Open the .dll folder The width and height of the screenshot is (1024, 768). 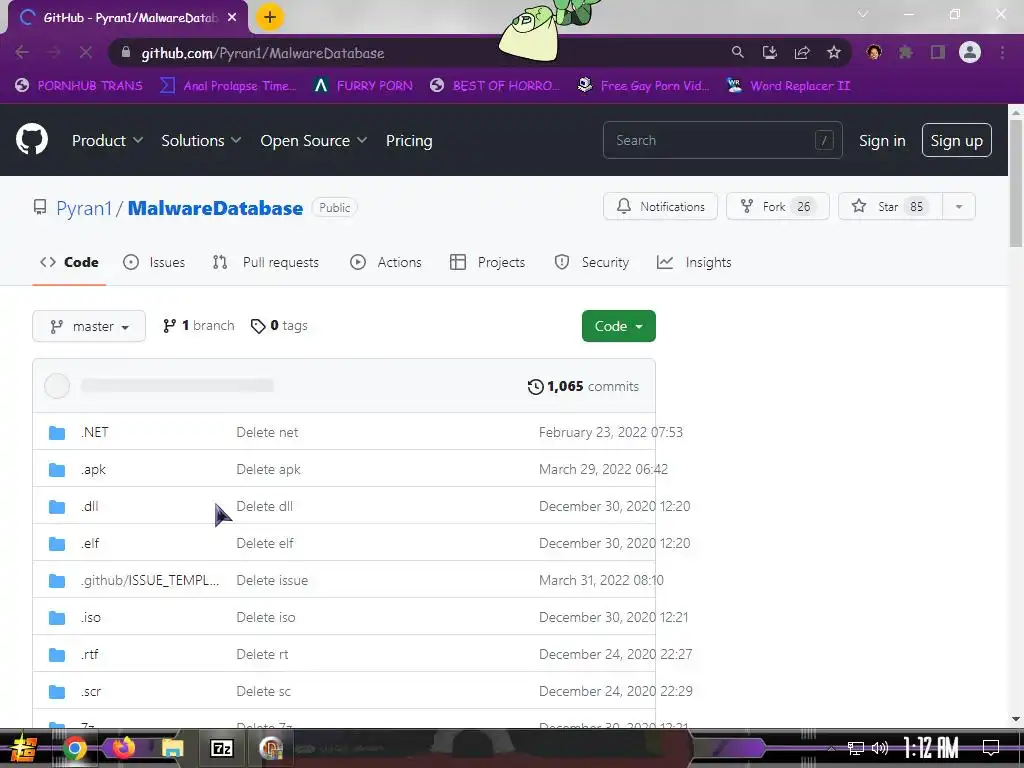pyautogui.click(x=89, y=506)
